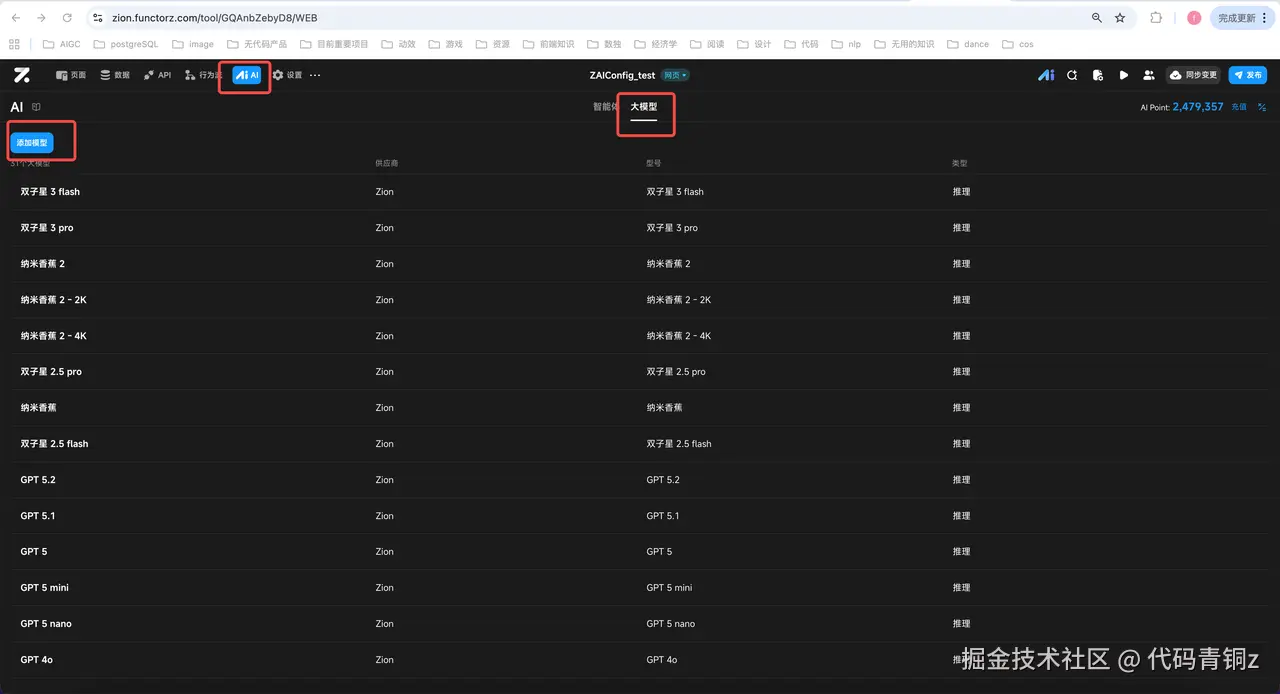This screenshot has height=694, width=1280.
Task: Click 推理 type cell in GPT 5.1 row
Action: point(961,516)
